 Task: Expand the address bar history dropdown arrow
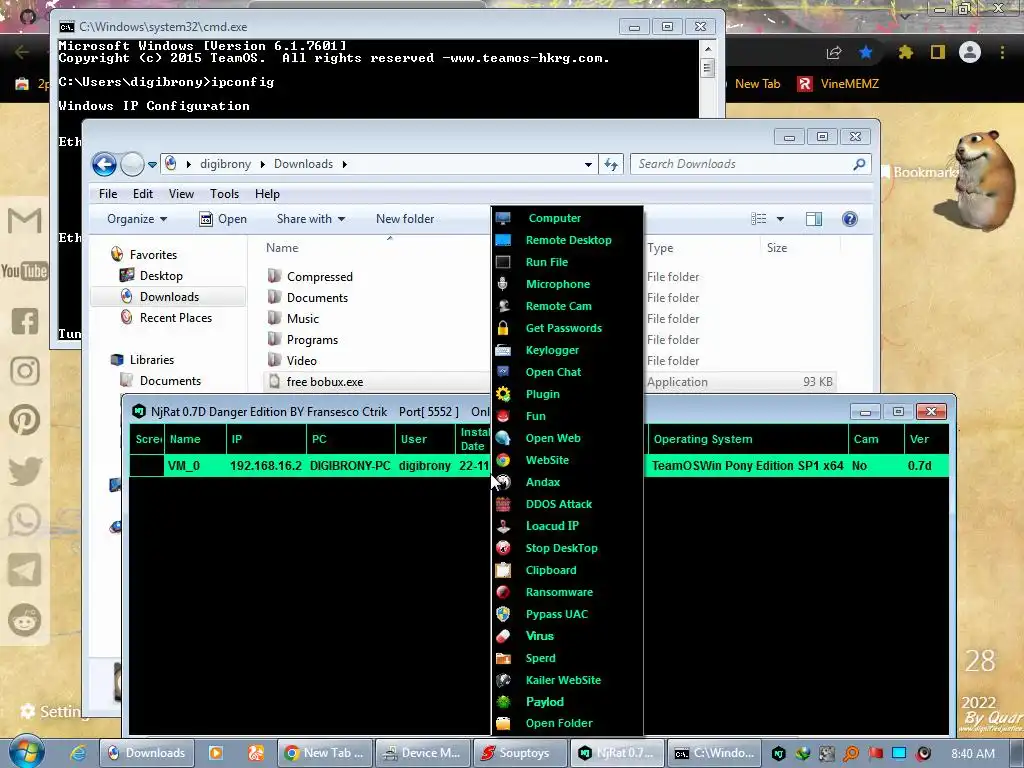pos(588,165)
